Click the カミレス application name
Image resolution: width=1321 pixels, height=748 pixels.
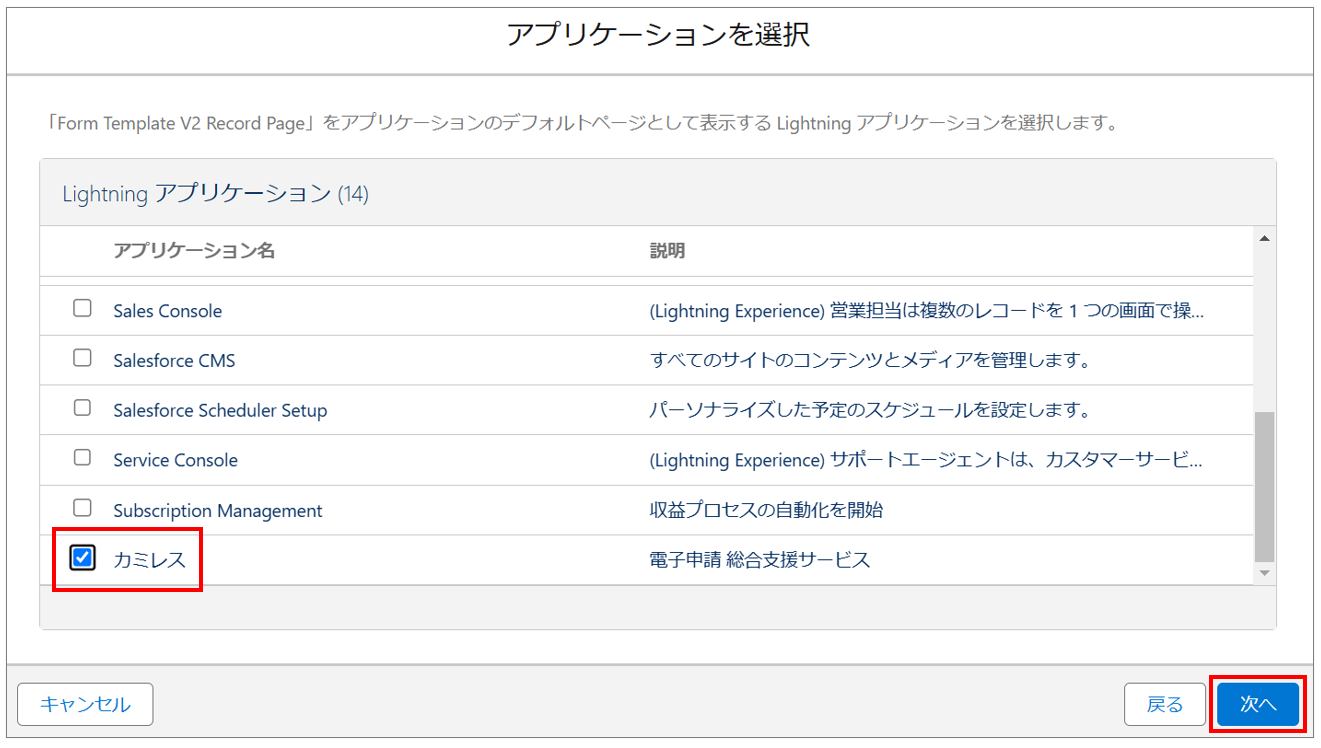(x=150, y=560)
